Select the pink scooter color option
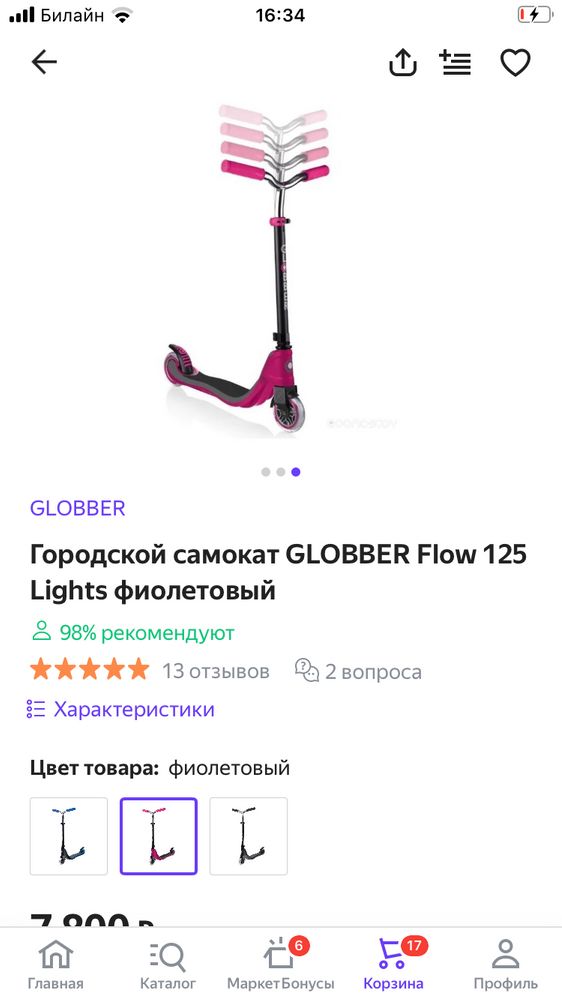This screenshot has height=1000, width=562. coord(159,836)
